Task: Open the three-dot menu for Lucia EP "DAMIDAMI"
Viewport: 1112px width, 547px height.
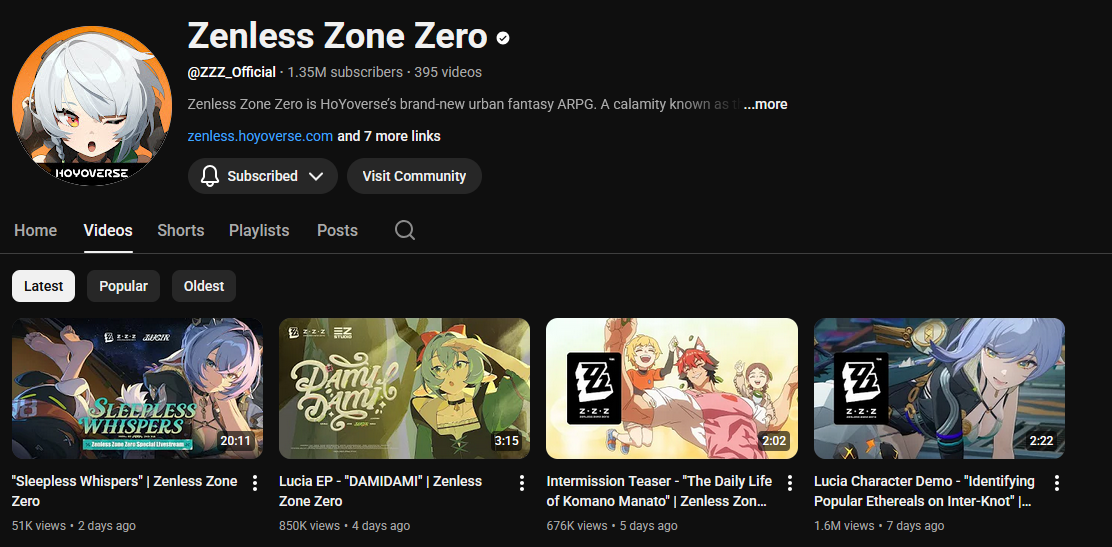Action: click(522, 483)
